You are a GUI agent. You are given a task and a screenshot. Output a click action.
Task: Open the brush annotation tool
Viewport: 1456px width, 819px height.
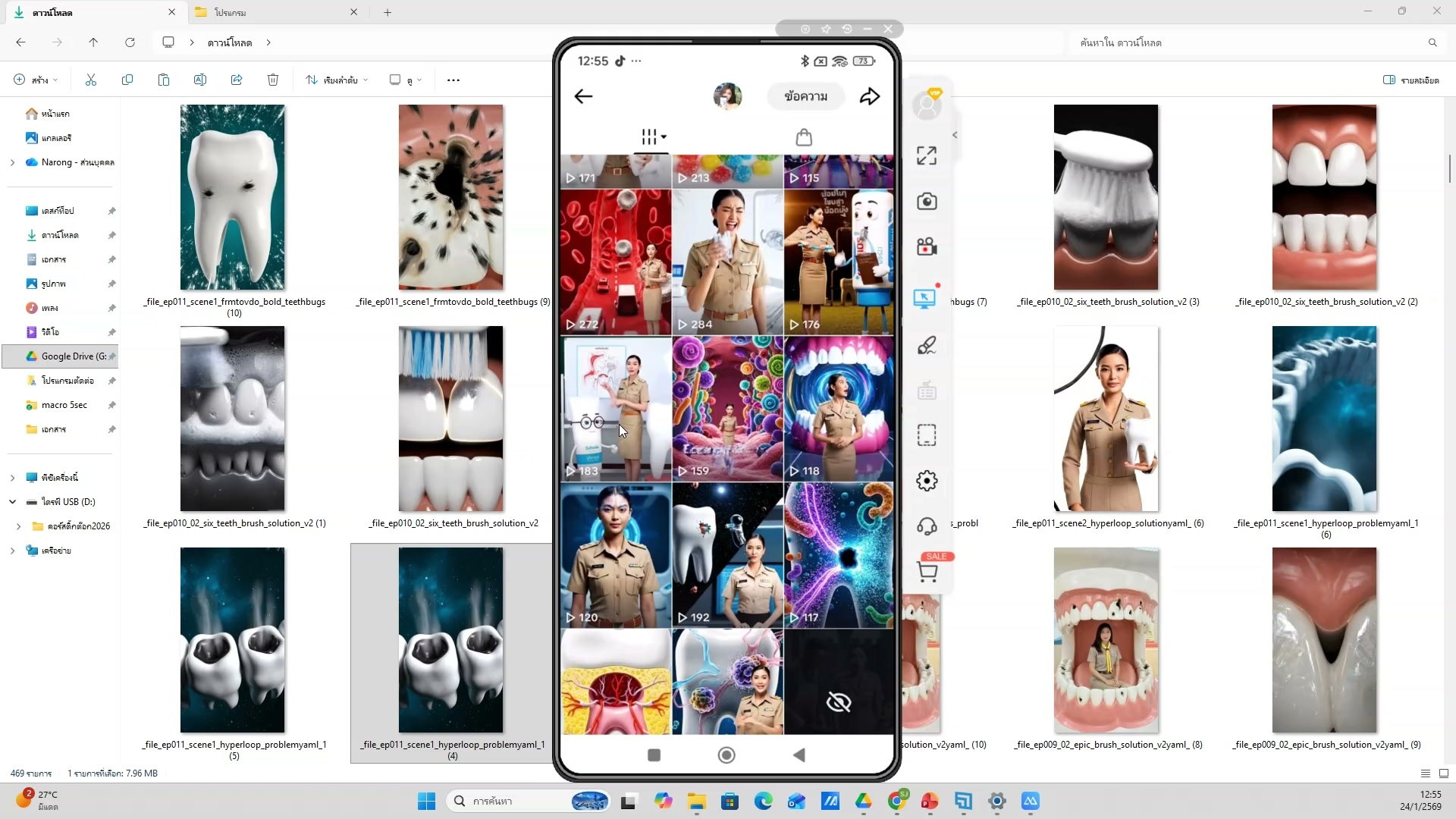click(x=926, y=346)
